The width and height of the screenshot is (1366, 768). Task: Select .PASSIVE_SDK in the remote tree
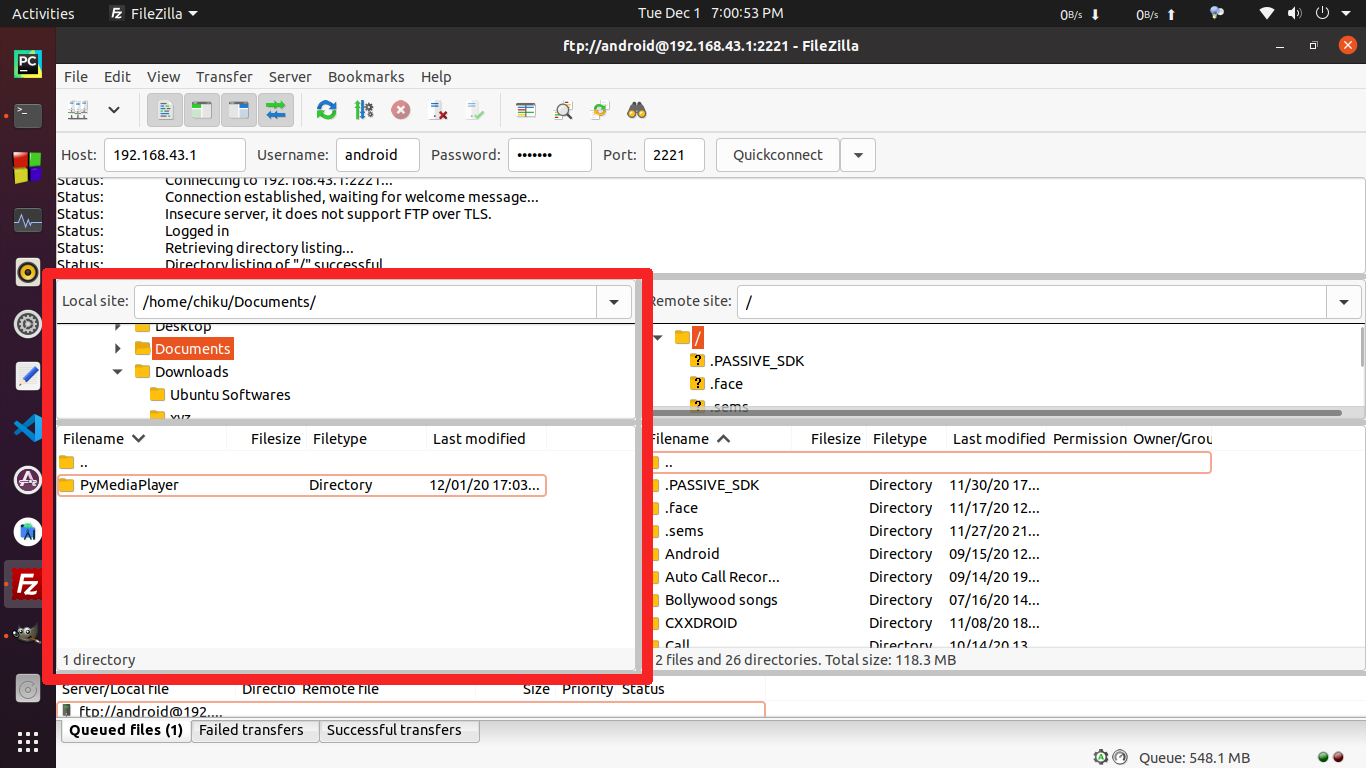756,361
